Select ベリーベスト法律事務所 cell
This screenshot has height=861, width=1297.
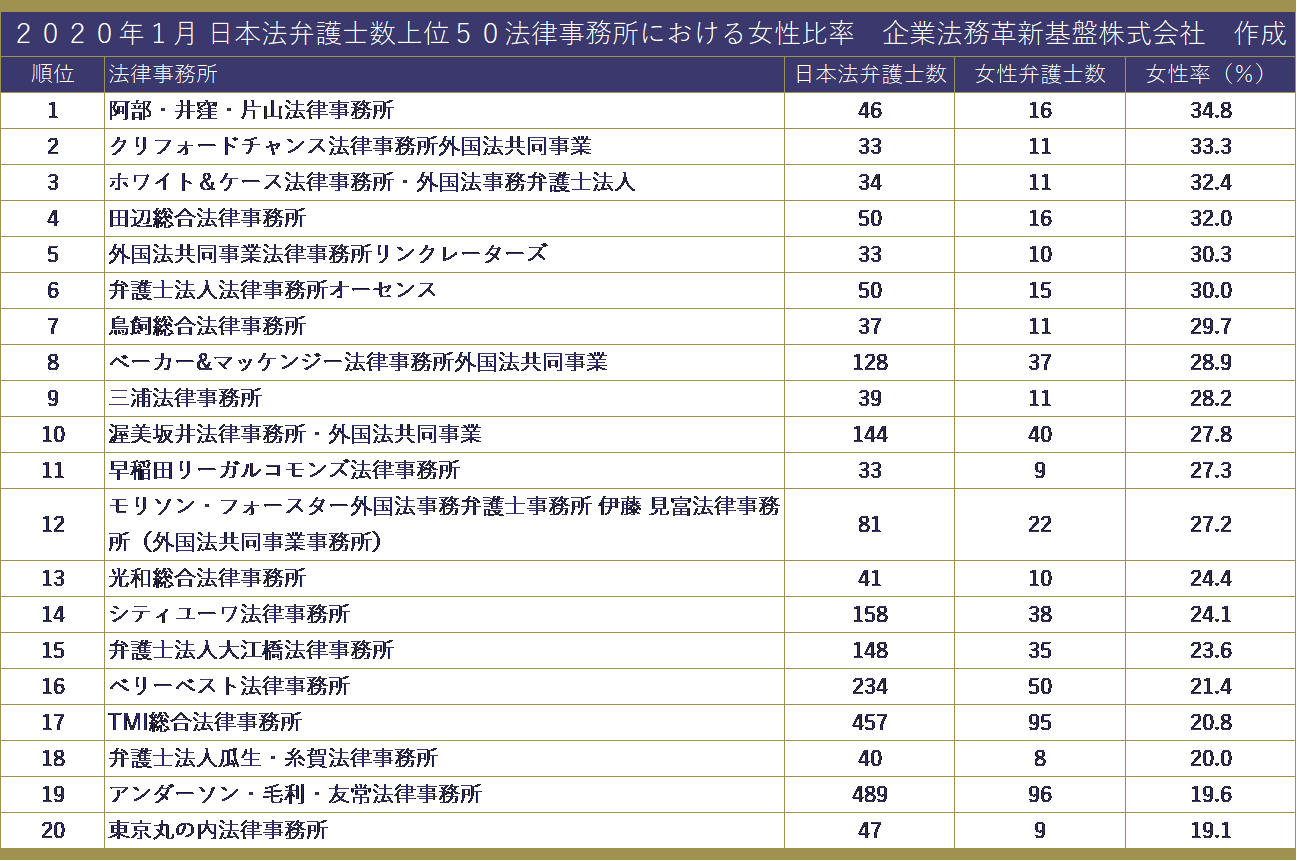point(444,687)
